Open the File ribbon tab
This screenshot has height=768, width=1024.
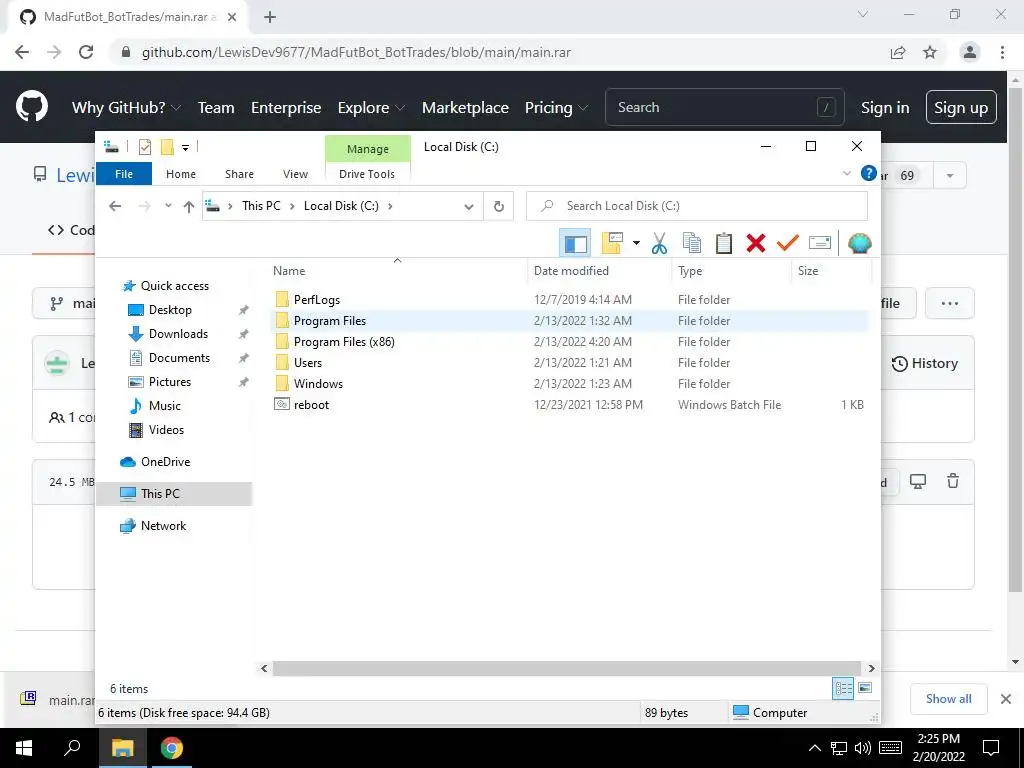(x=124, y=174)
